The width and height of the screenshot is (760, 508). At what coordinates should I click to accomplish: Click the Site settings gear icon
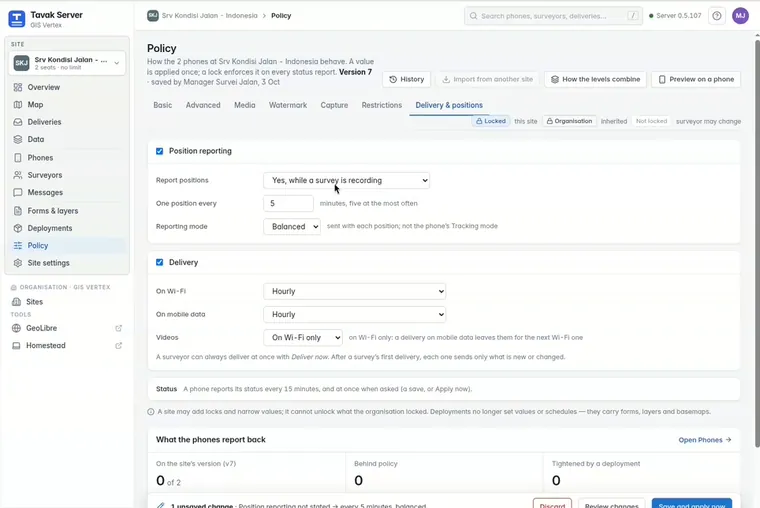(18, 263)
